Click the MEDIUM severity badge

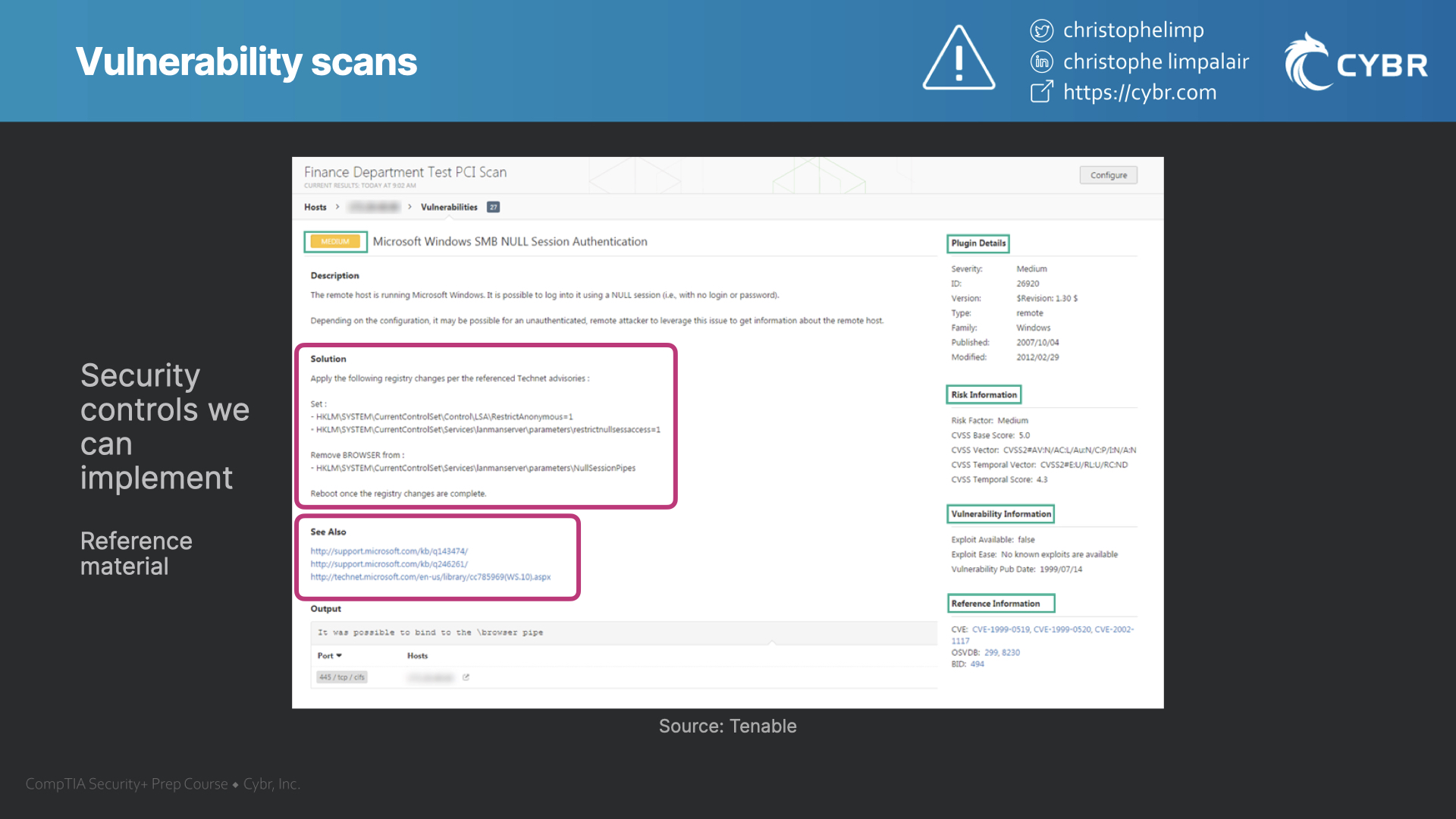(335, 242)
